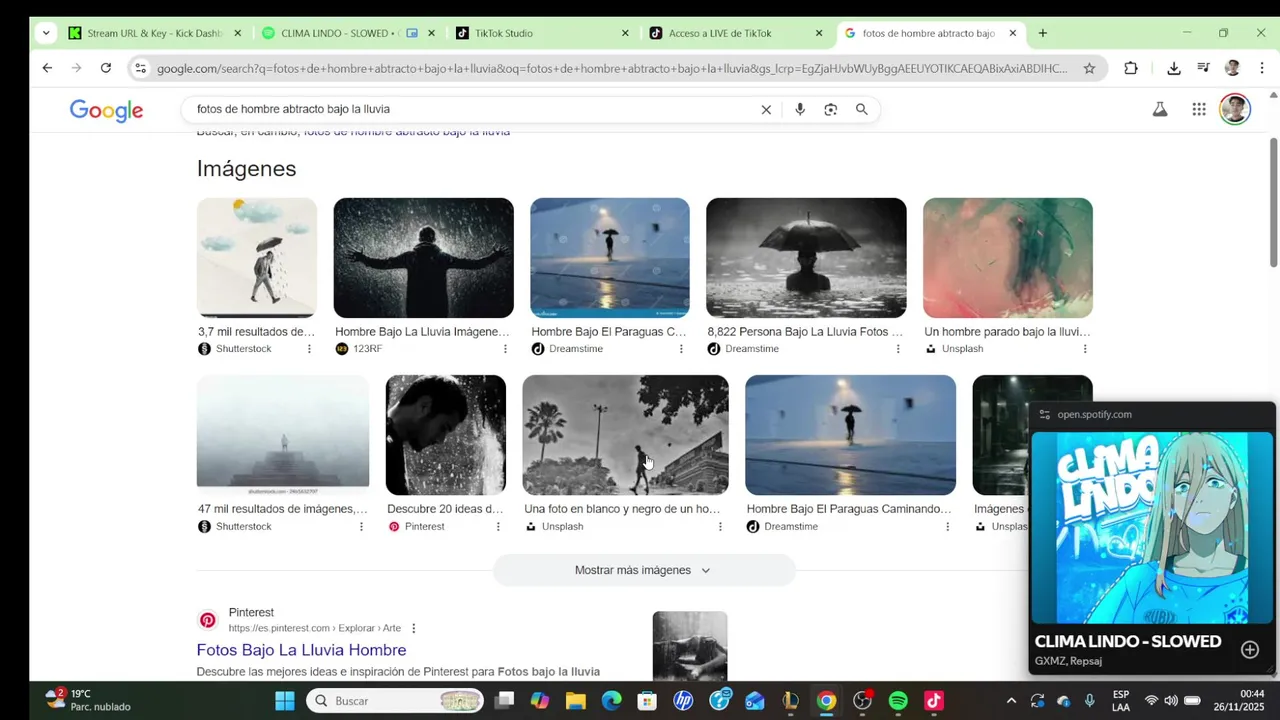Open Spotify from the taskbar
Viewport: 1280px width, 720px height.
(x=898, y=701)
